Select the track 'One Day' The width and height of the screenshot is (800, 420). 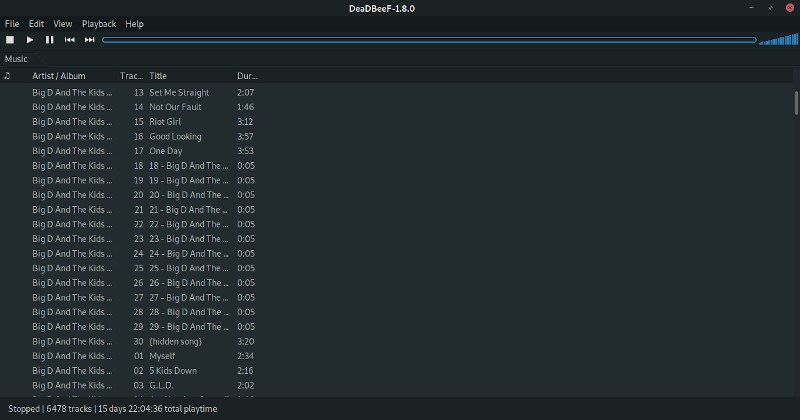166,151
